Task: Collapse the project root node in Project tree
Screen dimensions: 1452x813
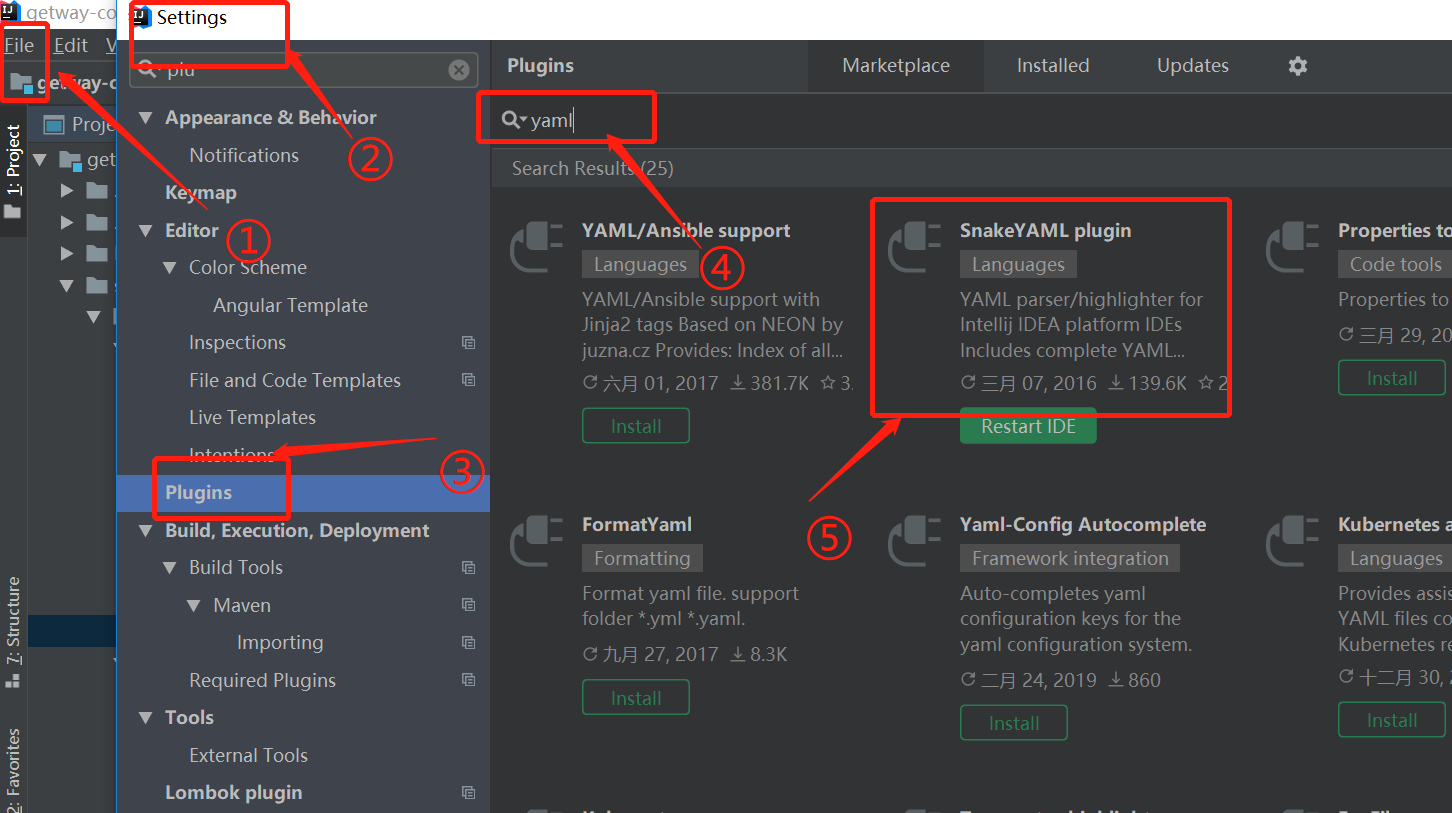Action: (x=41, y=160)
